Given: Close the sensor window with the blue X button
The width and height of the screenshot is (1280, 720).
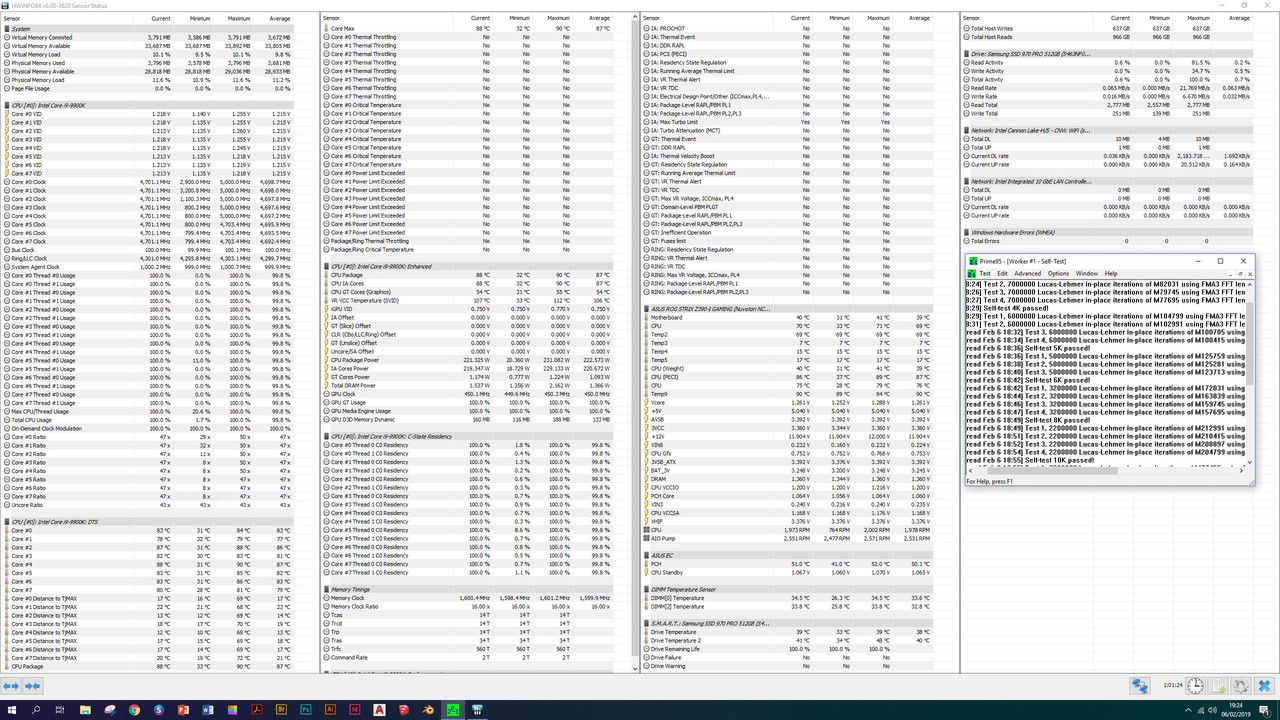Looking at the screenshot, I should point(1263,686).
